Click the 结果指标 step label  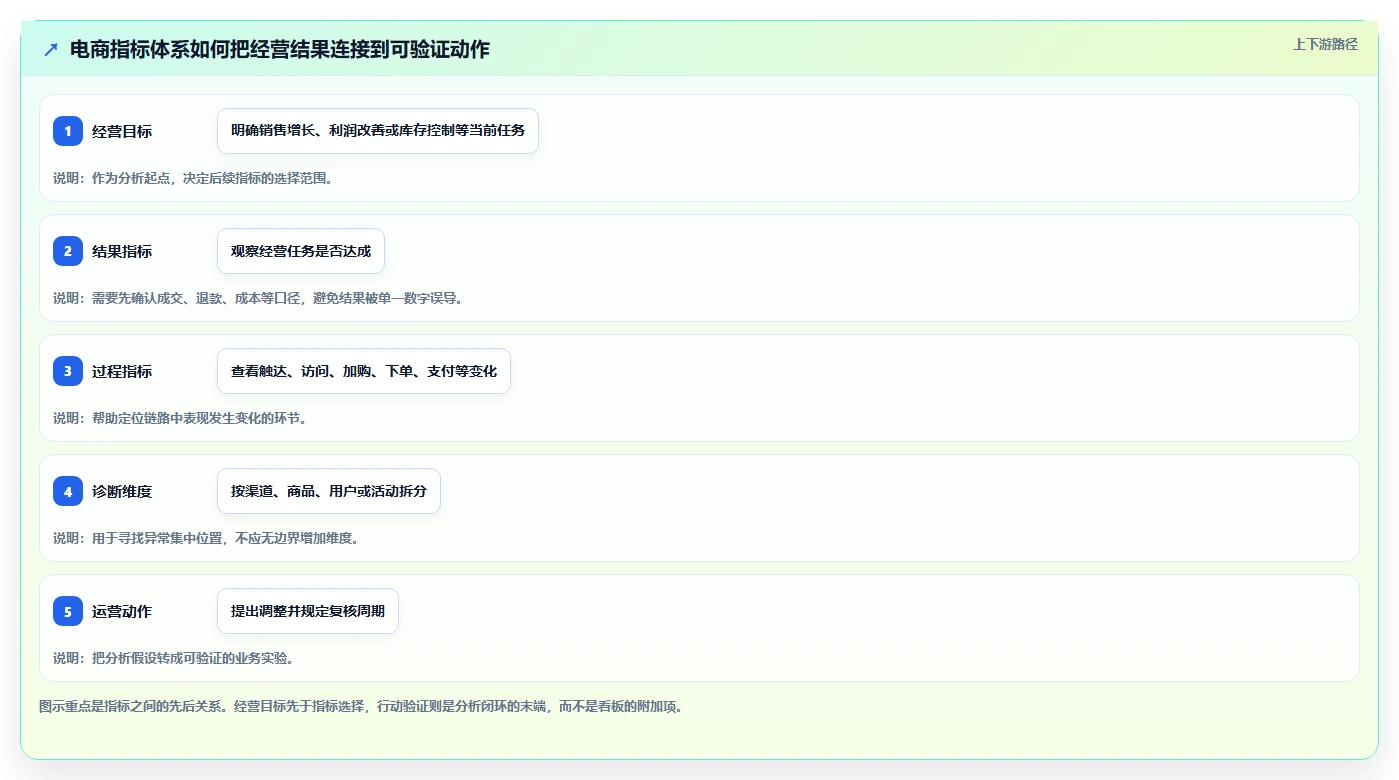pyautogui.click(x=122, y=251)
